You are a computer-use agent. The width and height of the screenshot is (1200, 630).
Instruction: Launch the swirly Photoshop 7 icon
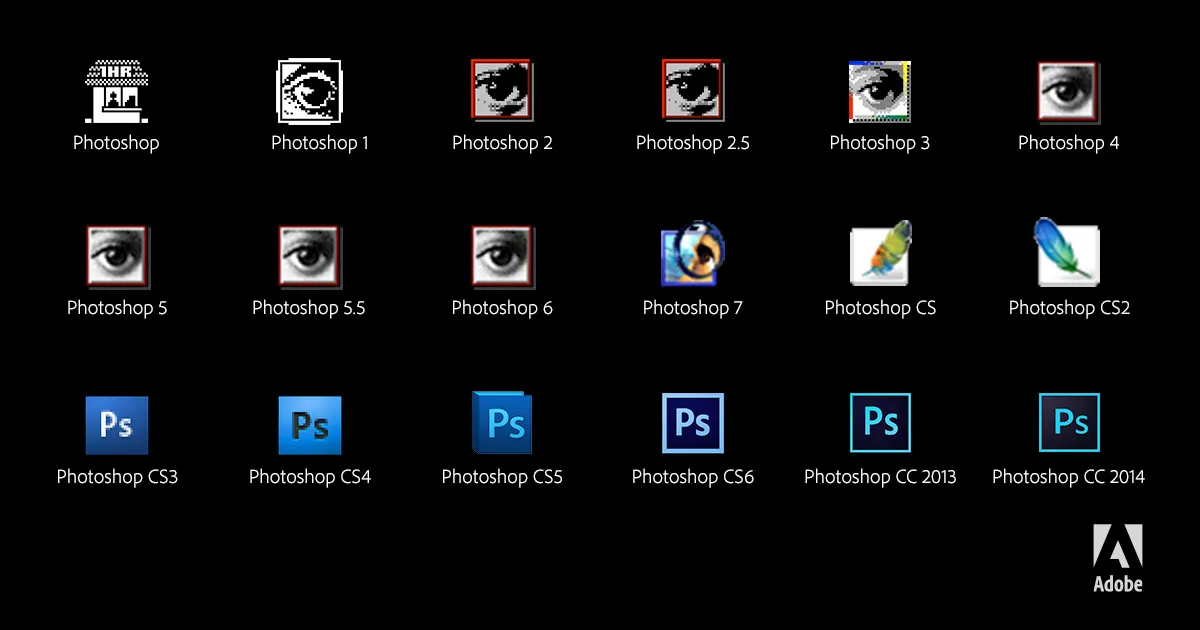click(x=693, y=255)
